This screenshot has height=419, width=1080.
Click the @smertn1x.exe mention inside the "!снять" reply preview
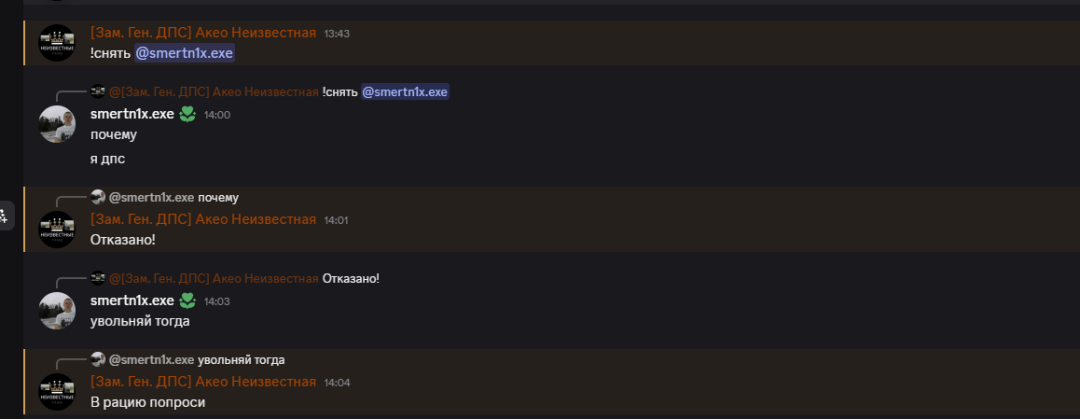(x=405, y=92)
